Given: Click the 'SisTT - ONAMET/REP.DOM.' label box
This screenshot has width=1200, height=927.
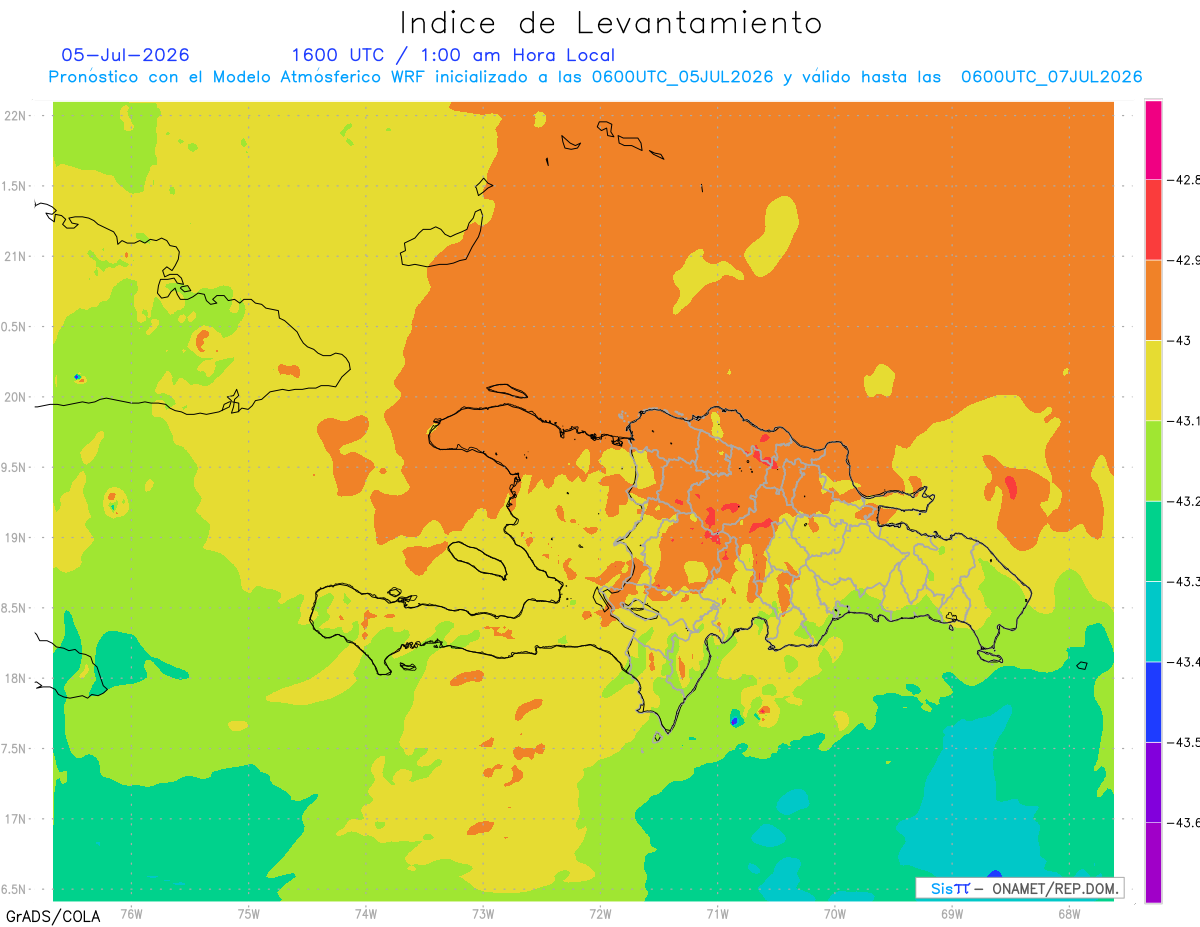Looking at the screenshot, I should pyautogui.click(x=1019, y=888).
